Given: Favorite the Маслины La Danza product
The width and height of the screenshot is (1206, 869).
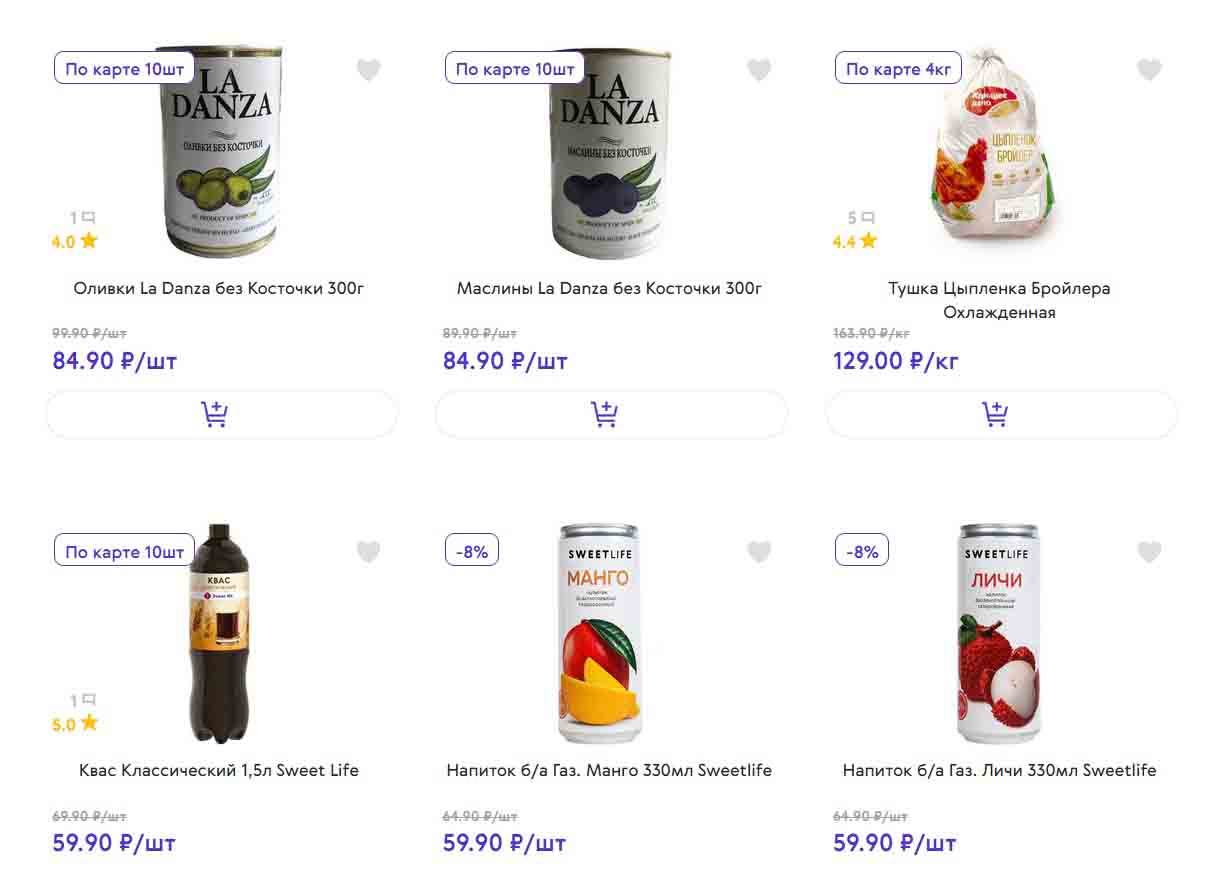Looking at the screenshot, I should (x=759, y=70).
